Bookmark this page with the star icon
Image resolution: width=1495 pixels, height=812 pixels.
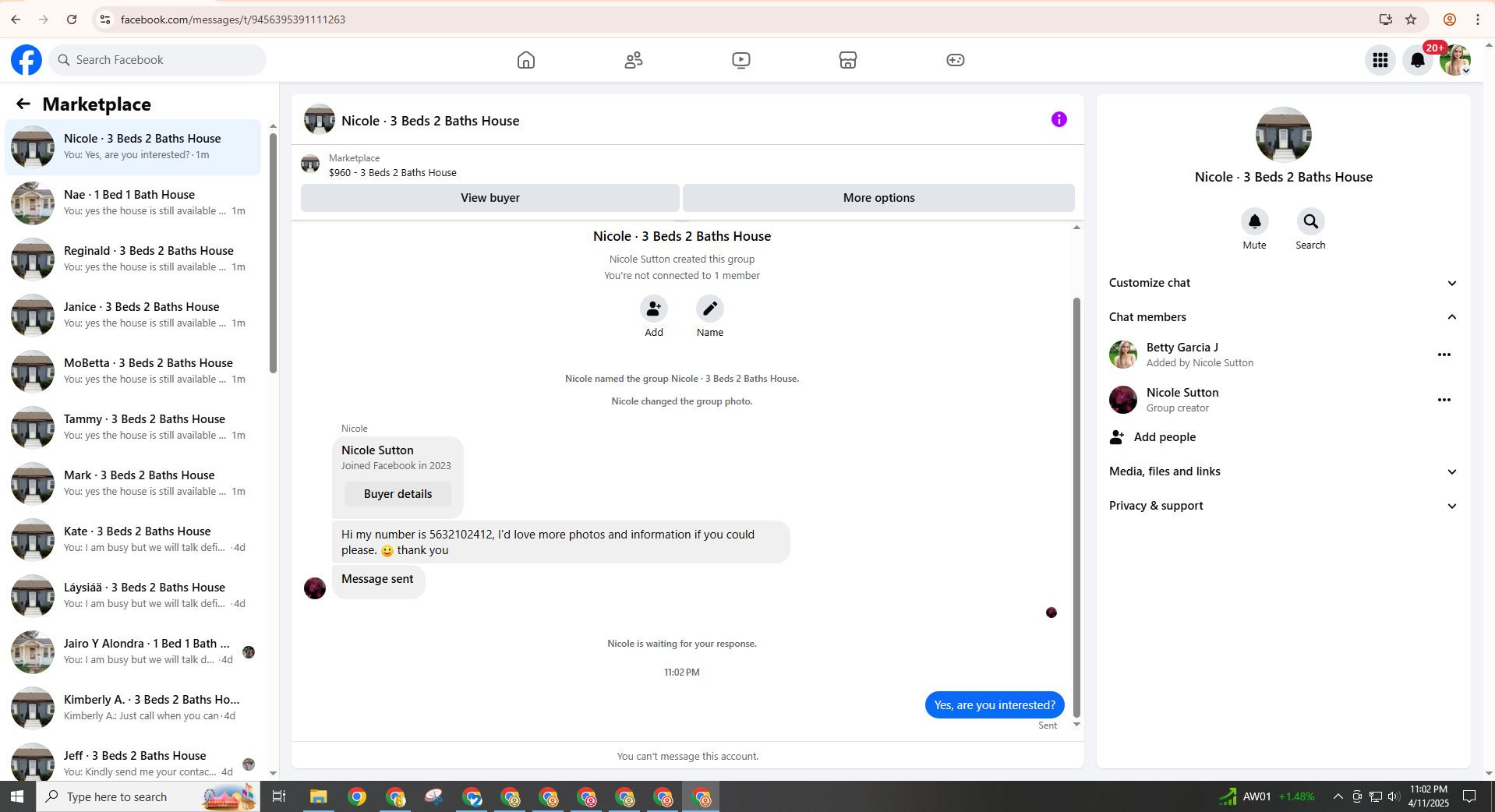pyautogui.click(x=1411, y=19)
